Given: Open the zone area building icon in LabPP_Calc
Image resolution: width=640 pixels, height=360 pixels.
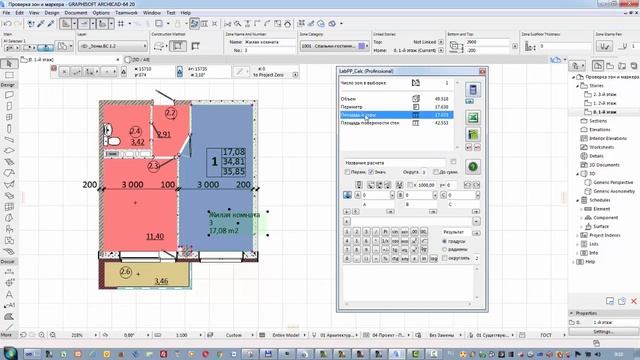Looking at the screenshot, I should click(x=473, y=134).
